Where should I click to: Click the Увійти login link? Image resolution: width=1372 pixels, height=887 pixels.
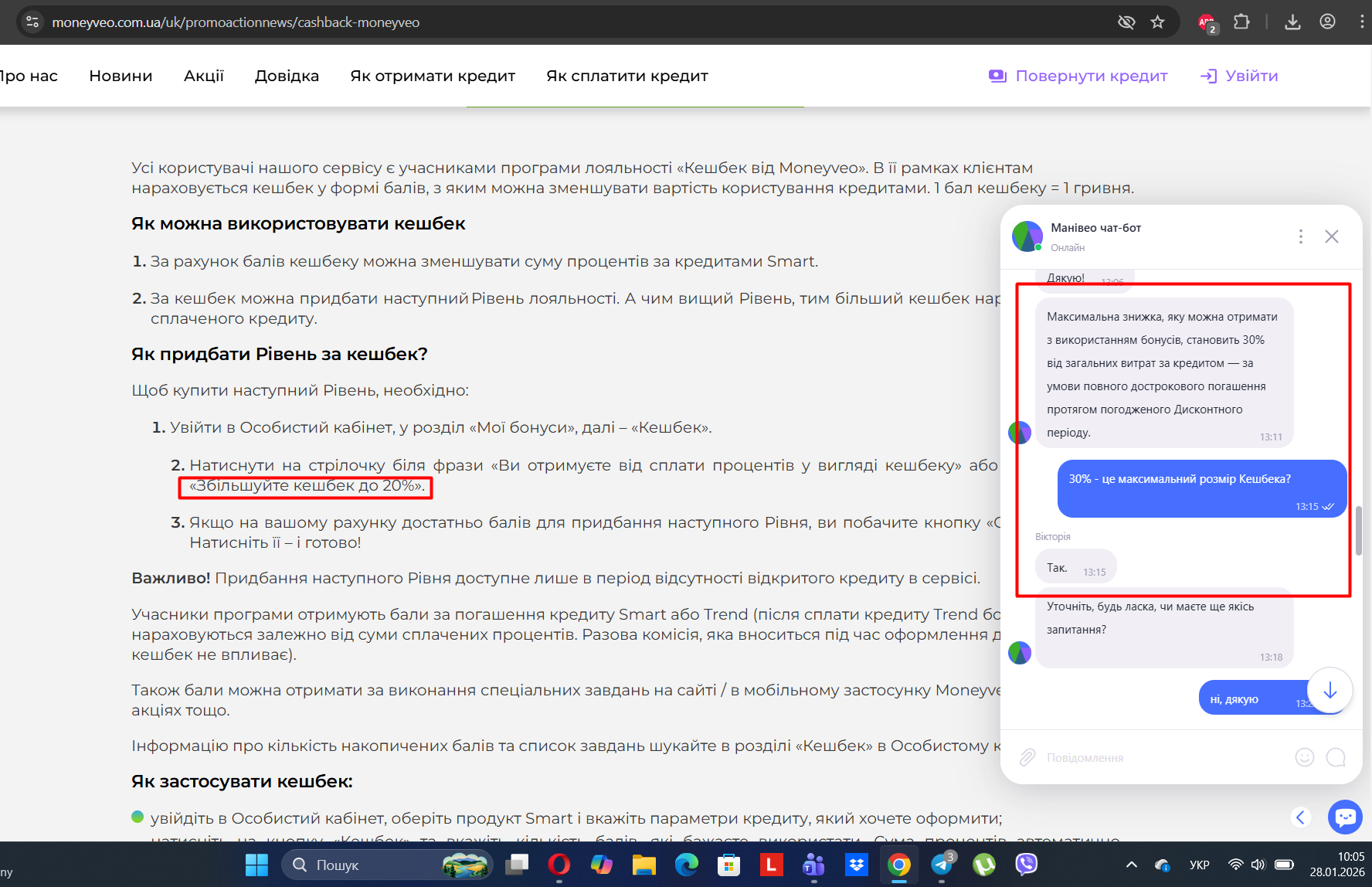tap(1239, 76)
